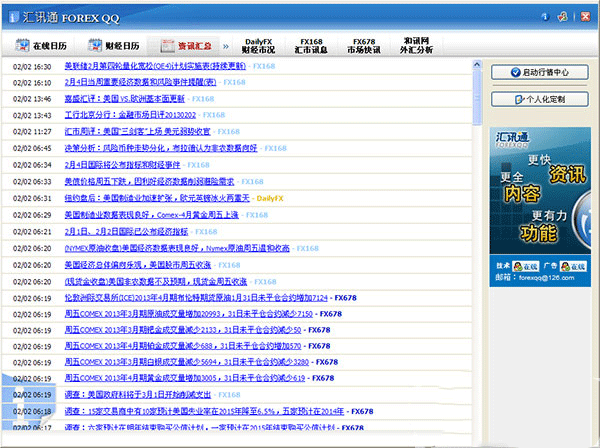Open the 美国股市周五收涨 headline
600x448 pixels.
(x=138, y=265)
